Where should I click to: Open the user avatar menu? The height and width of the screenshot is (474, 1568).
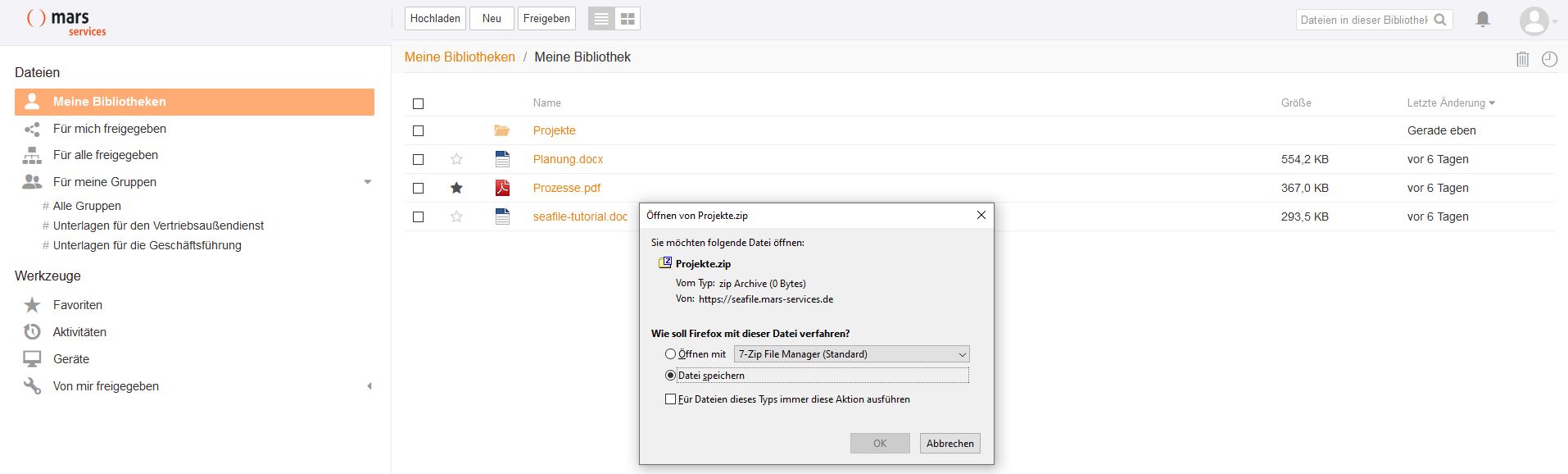[x=1536, y=21]
